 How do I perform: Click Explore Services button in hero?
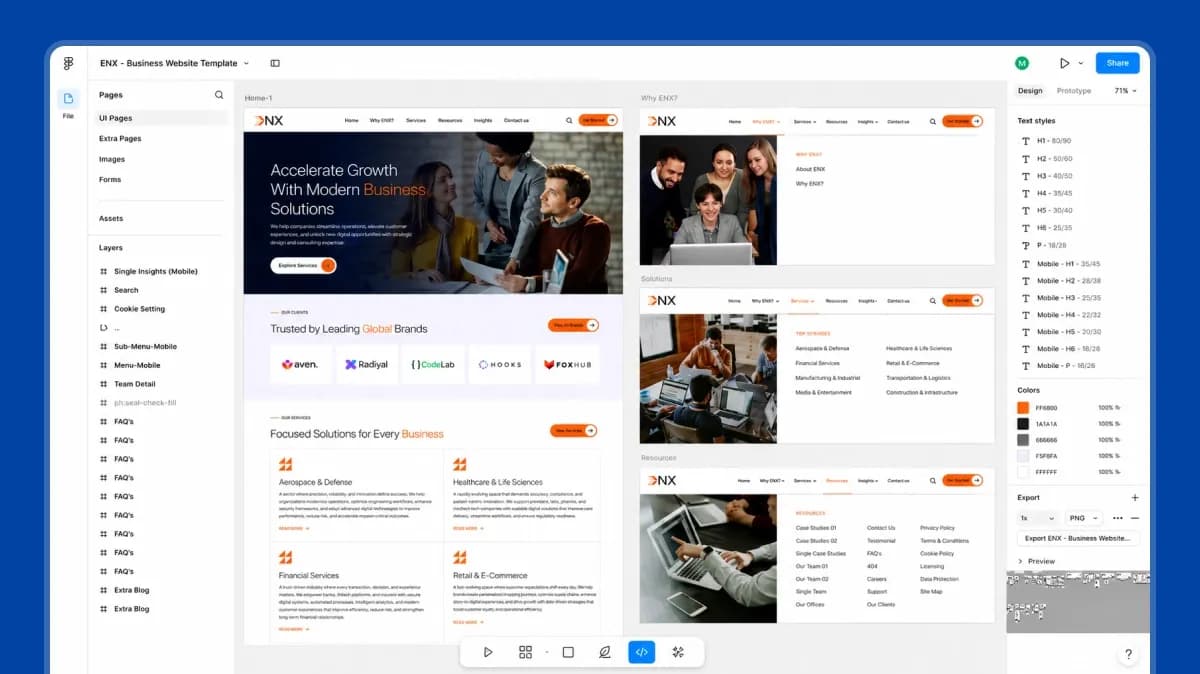303,265
